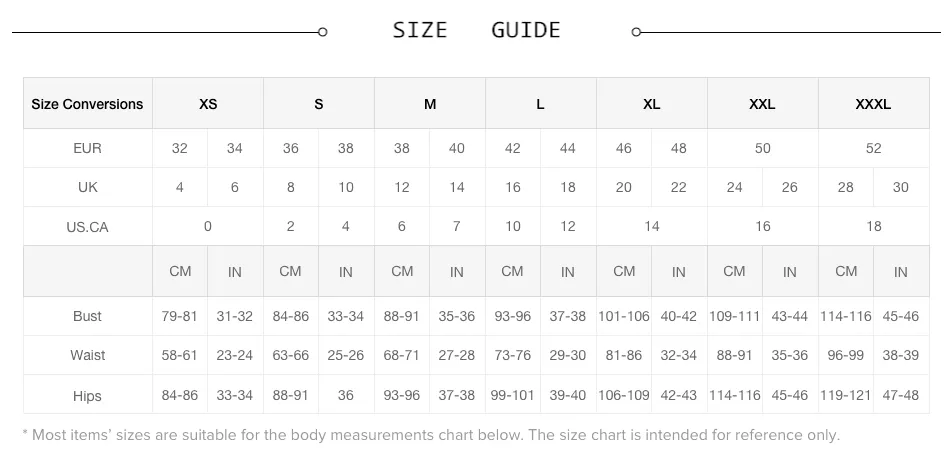Click the left circle ornament beside title
This screenshot has width=945, height=465.
[322, 32]
